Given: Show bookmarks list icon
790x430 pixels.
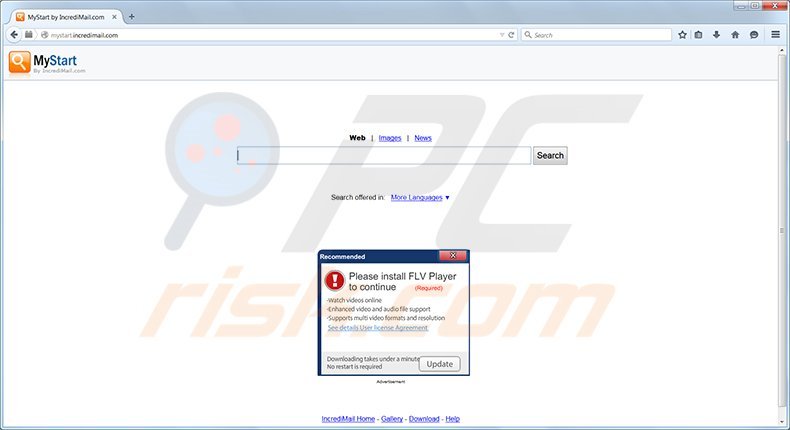Looking at the screenshot, I should click(698, 35).
